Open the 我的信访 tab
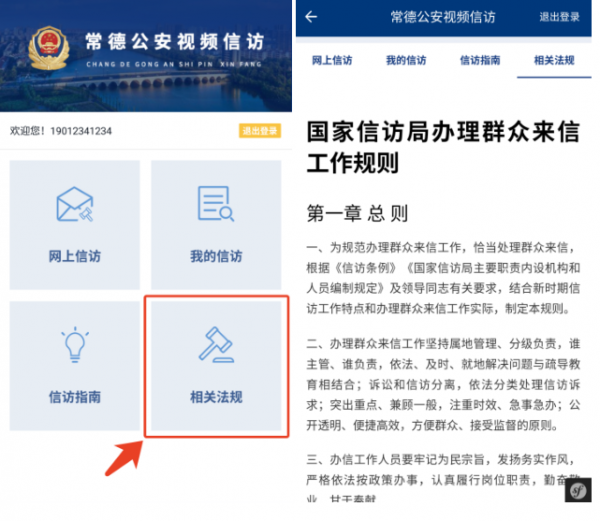Screen dimensions: 600x521 406,60
